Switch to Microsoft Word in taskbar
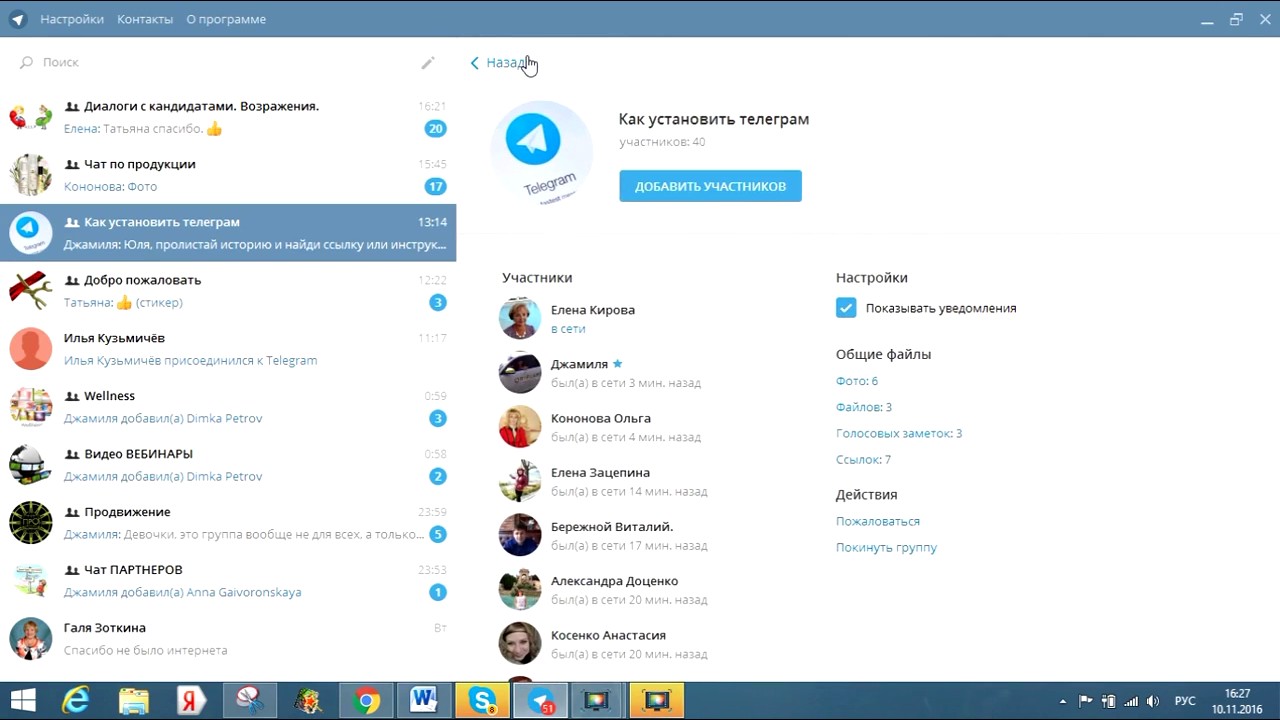This screenshot has height=720, width=1280. coord(424,701)
